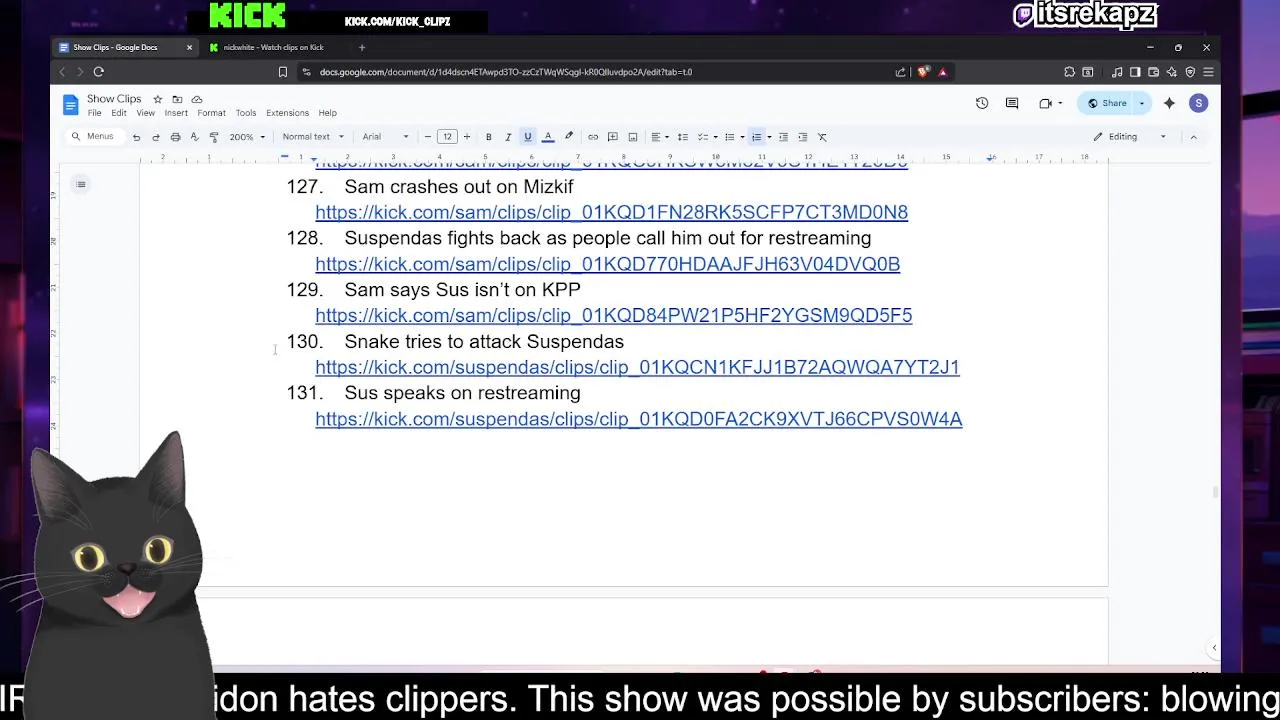Open the Arial font dropdown
The image size is (1280, 720).
(385, 137)
